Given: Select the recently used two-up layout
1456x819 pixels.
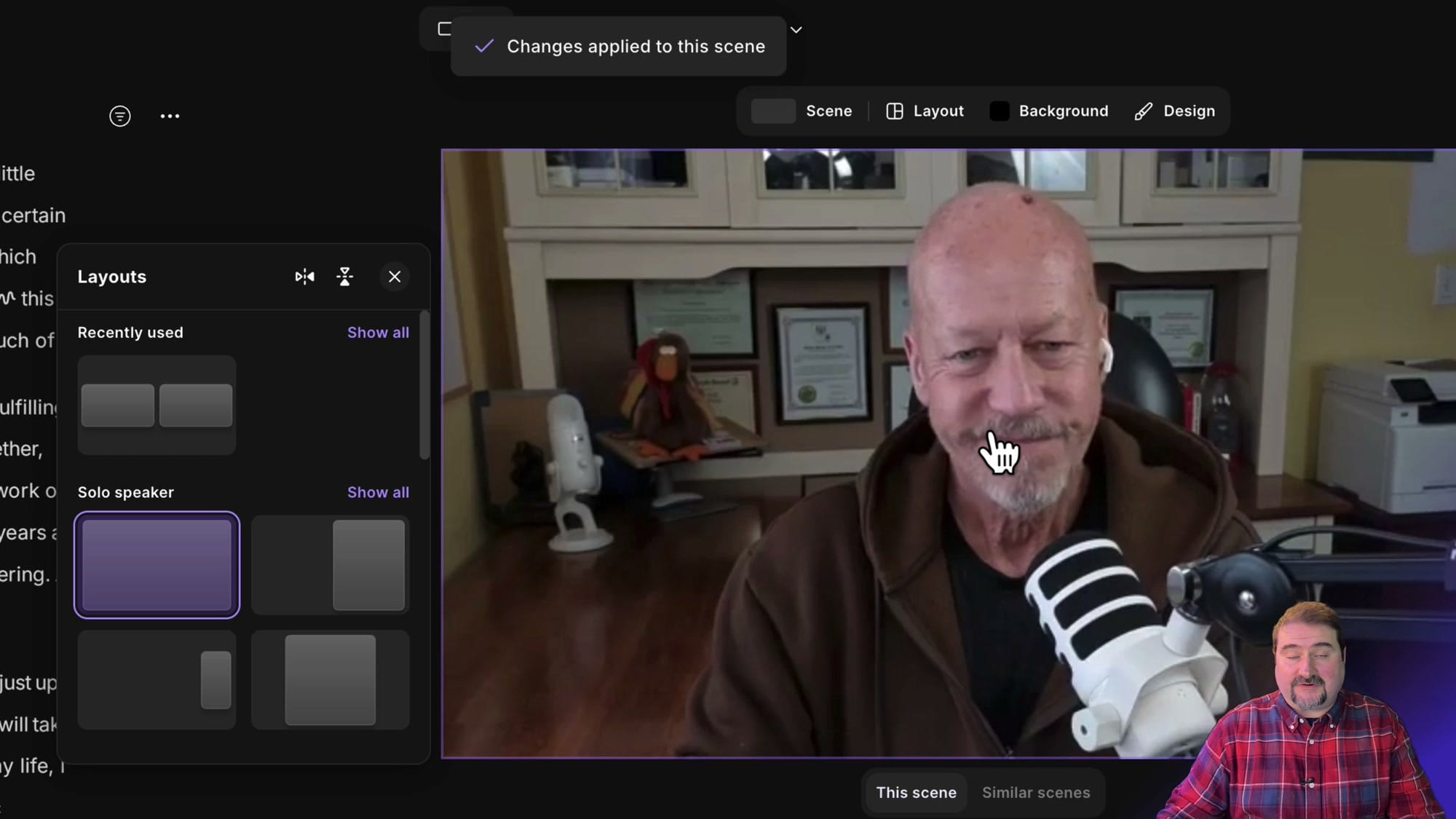Looking at the screenshot, I should [x=157, y=405].
